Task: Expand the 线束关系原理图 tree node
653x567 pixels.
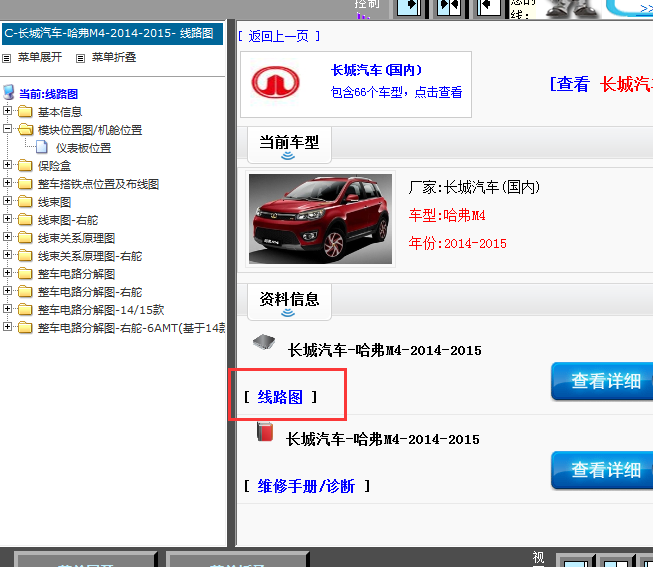Action: 7,236
